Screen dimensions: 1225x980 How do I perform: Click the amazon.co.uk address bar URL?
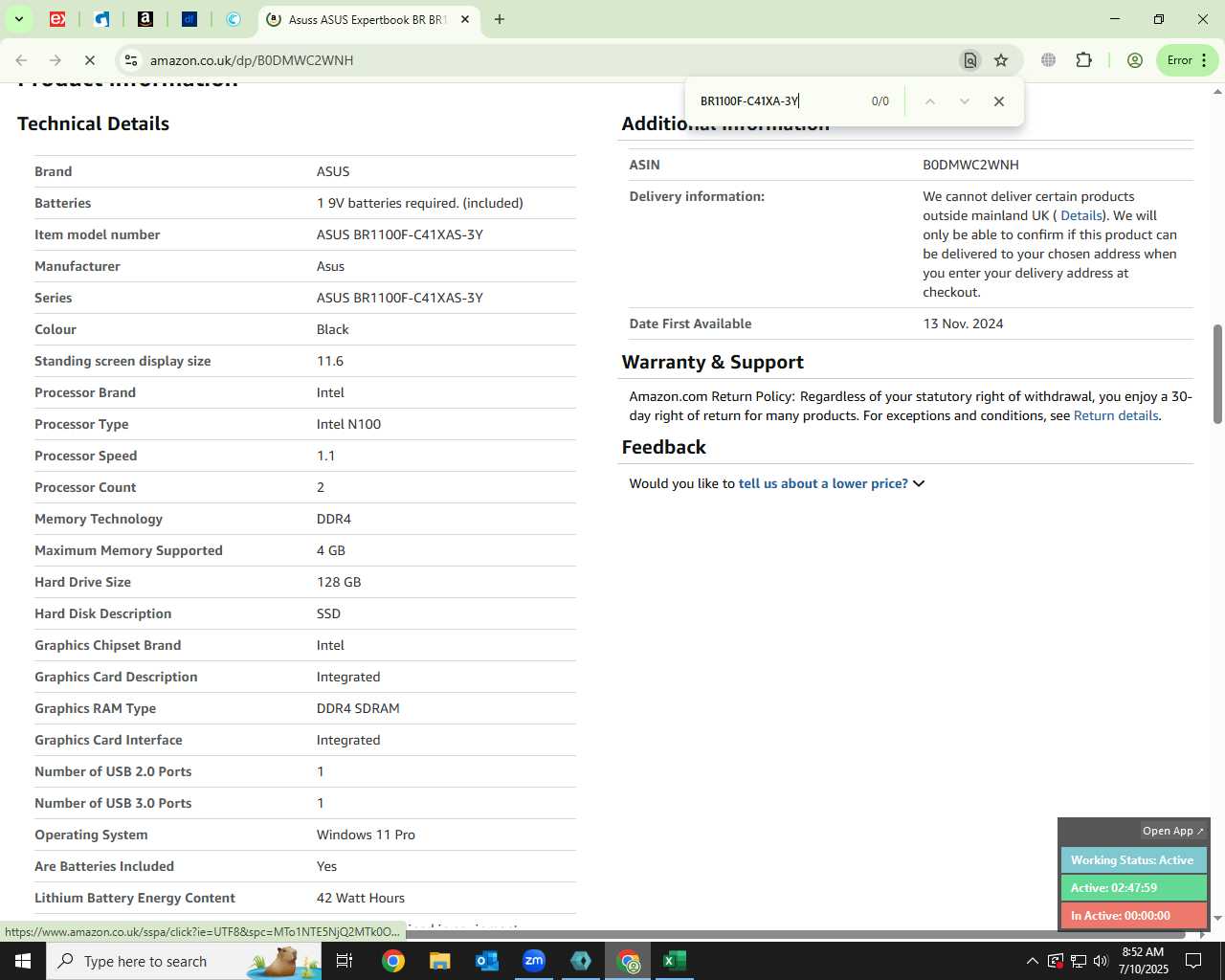tap(252, 60)
